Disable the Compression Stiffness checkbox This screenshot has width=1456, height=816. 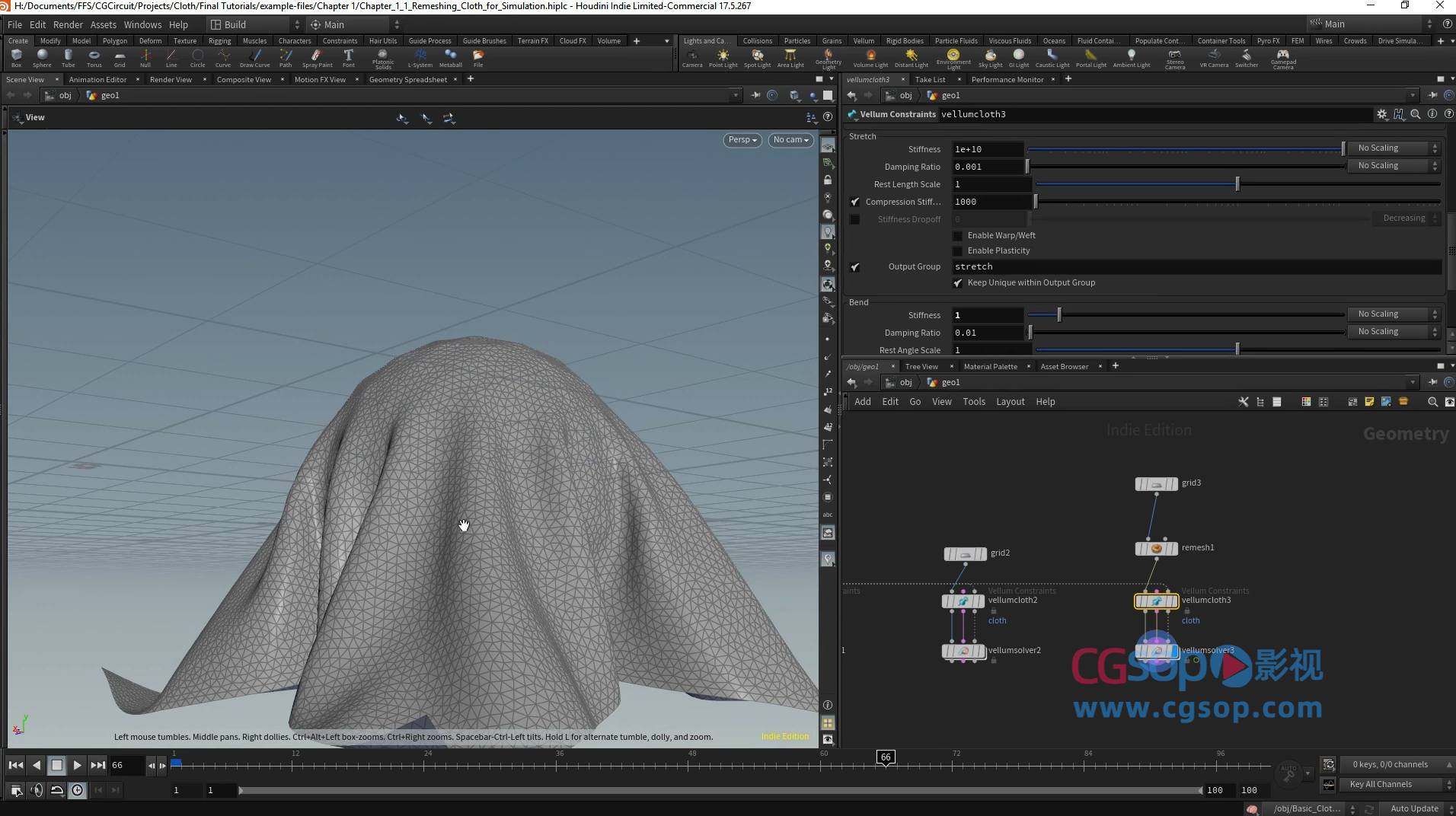coord(854,202)
